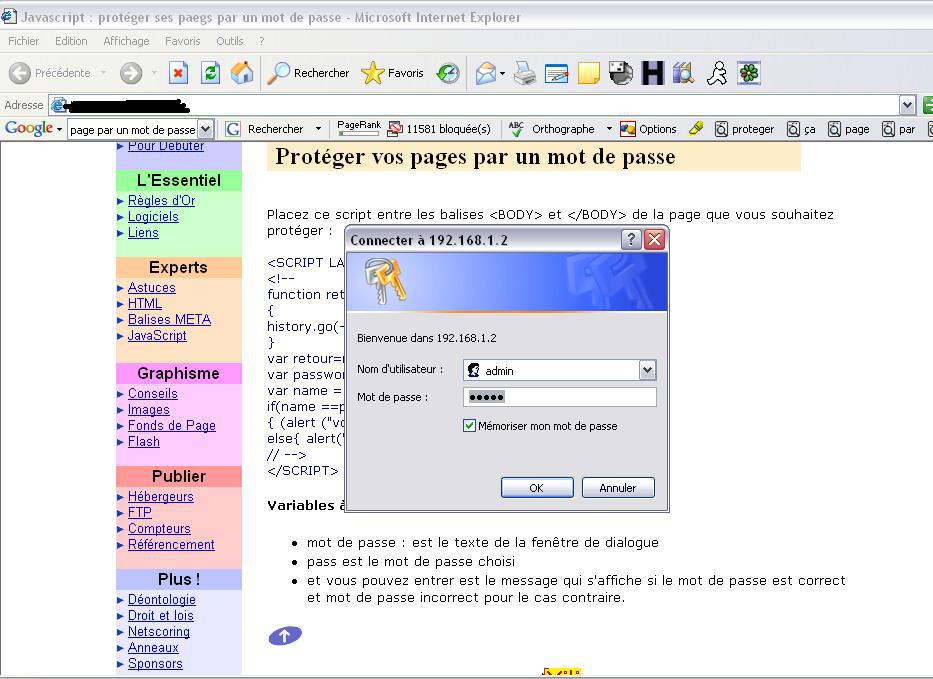Viewport: 933px width, 679px height.
Task: Click the green flower ICQ icon
Action: click(x=749, y=73)
